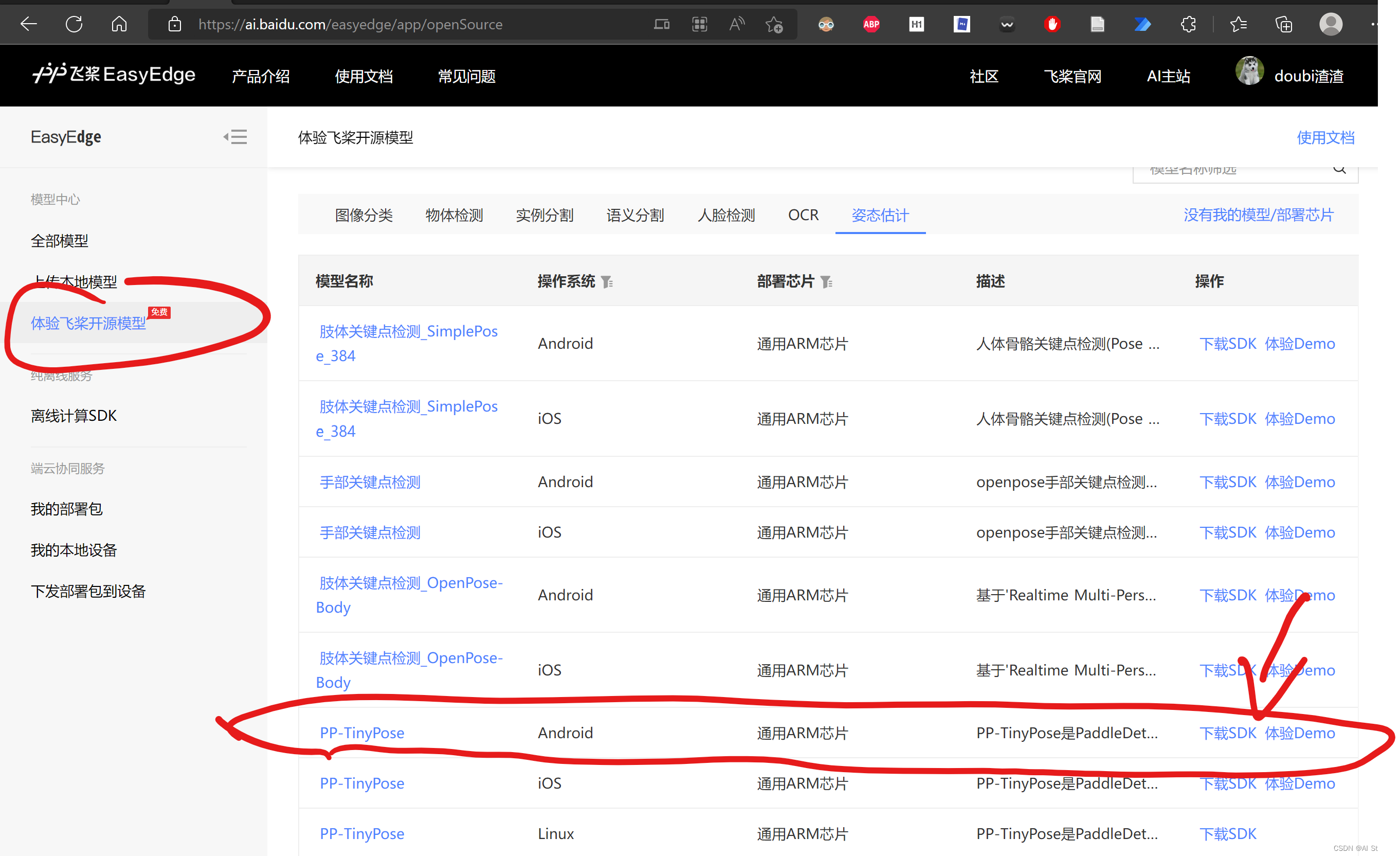Open the PP-TinyPose model page

[x=361, y=733]
